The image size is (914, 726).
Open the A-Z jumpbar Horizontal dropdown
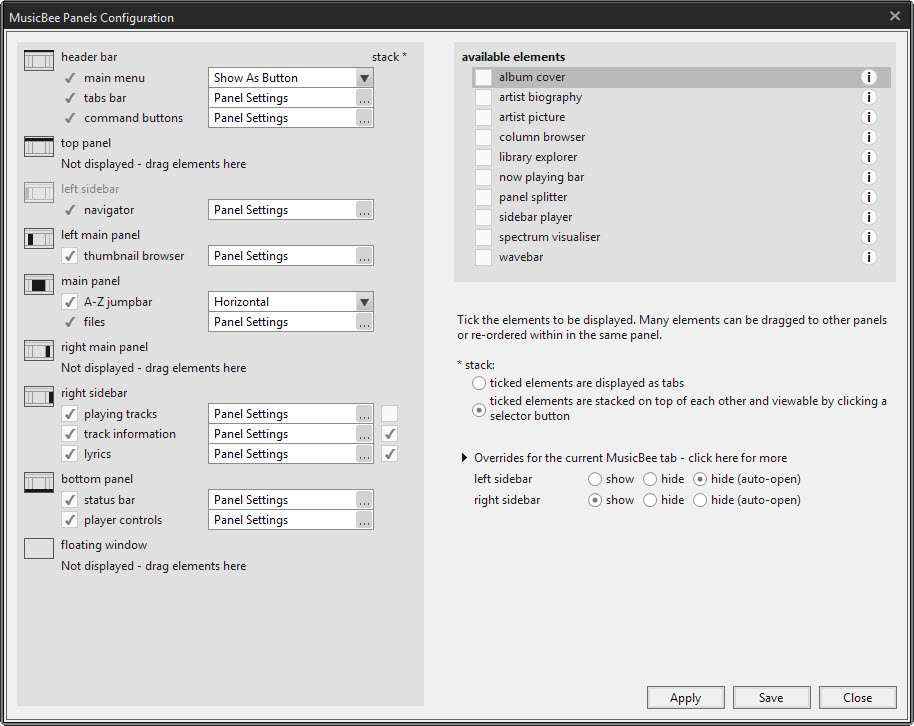[364, 302]
